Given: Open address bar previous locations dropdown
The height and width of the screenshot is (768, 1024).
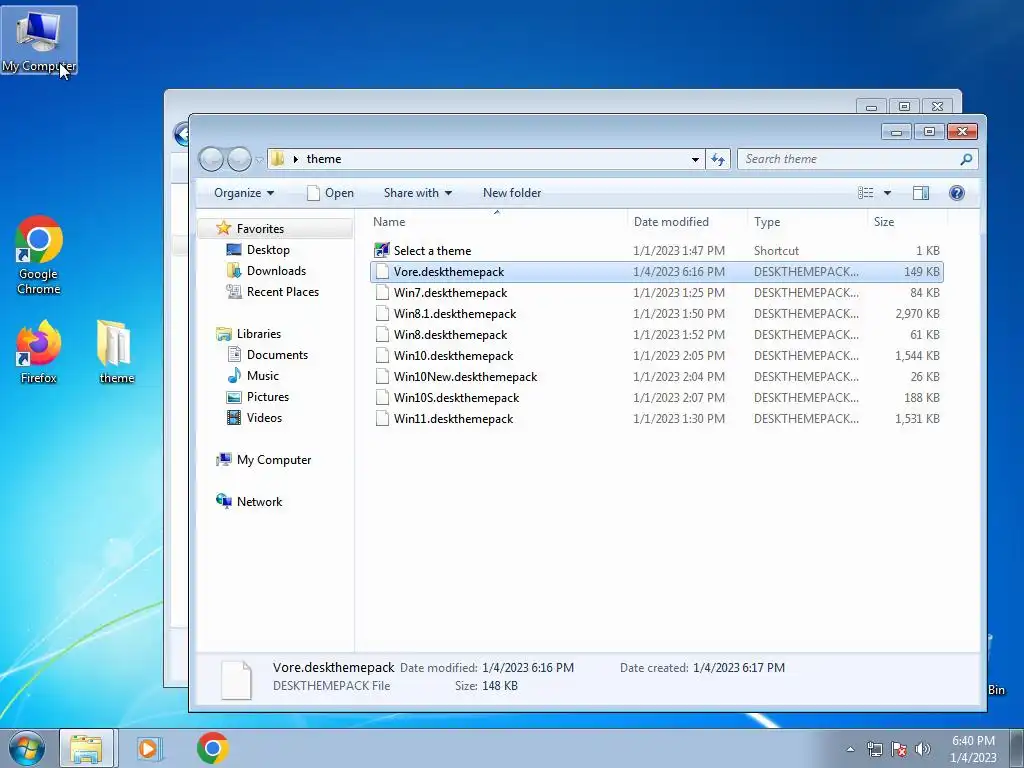Looking at the screenshot, I should (x=695, y=159).
